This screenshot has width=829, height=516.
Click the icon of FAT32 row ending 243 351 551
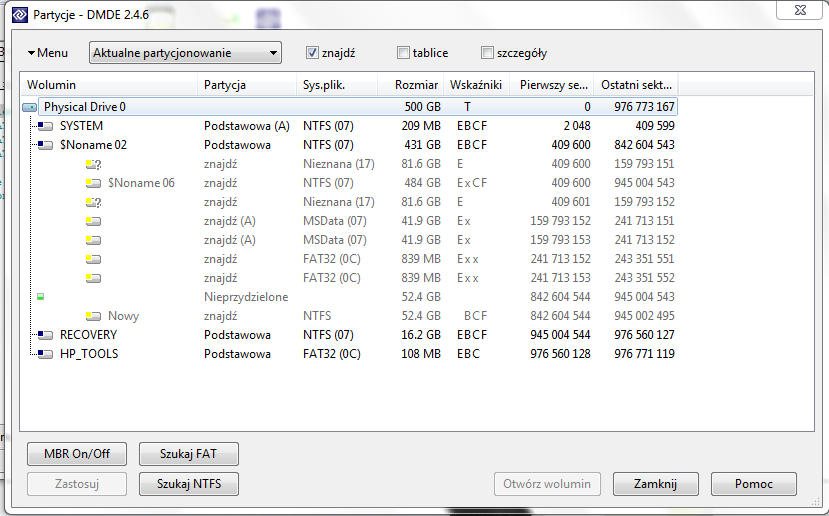[x=93, y=260]
